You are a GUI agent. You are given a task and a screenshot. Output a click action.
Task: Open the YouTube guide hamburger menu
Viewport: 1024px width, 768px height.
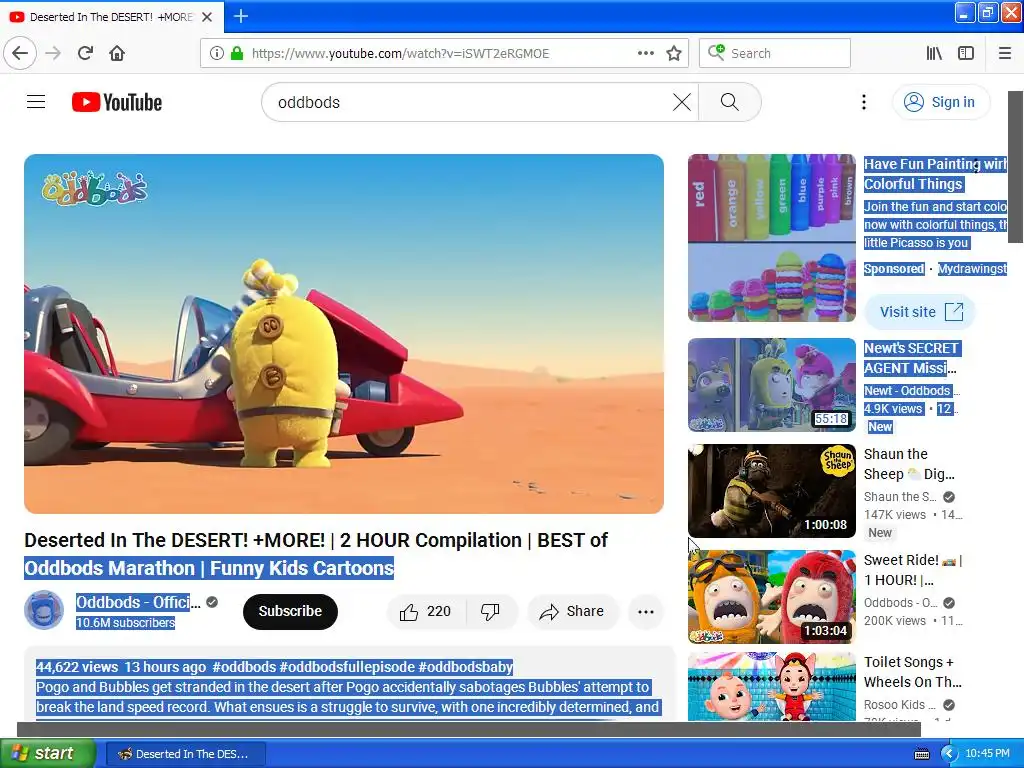point(36,102)
